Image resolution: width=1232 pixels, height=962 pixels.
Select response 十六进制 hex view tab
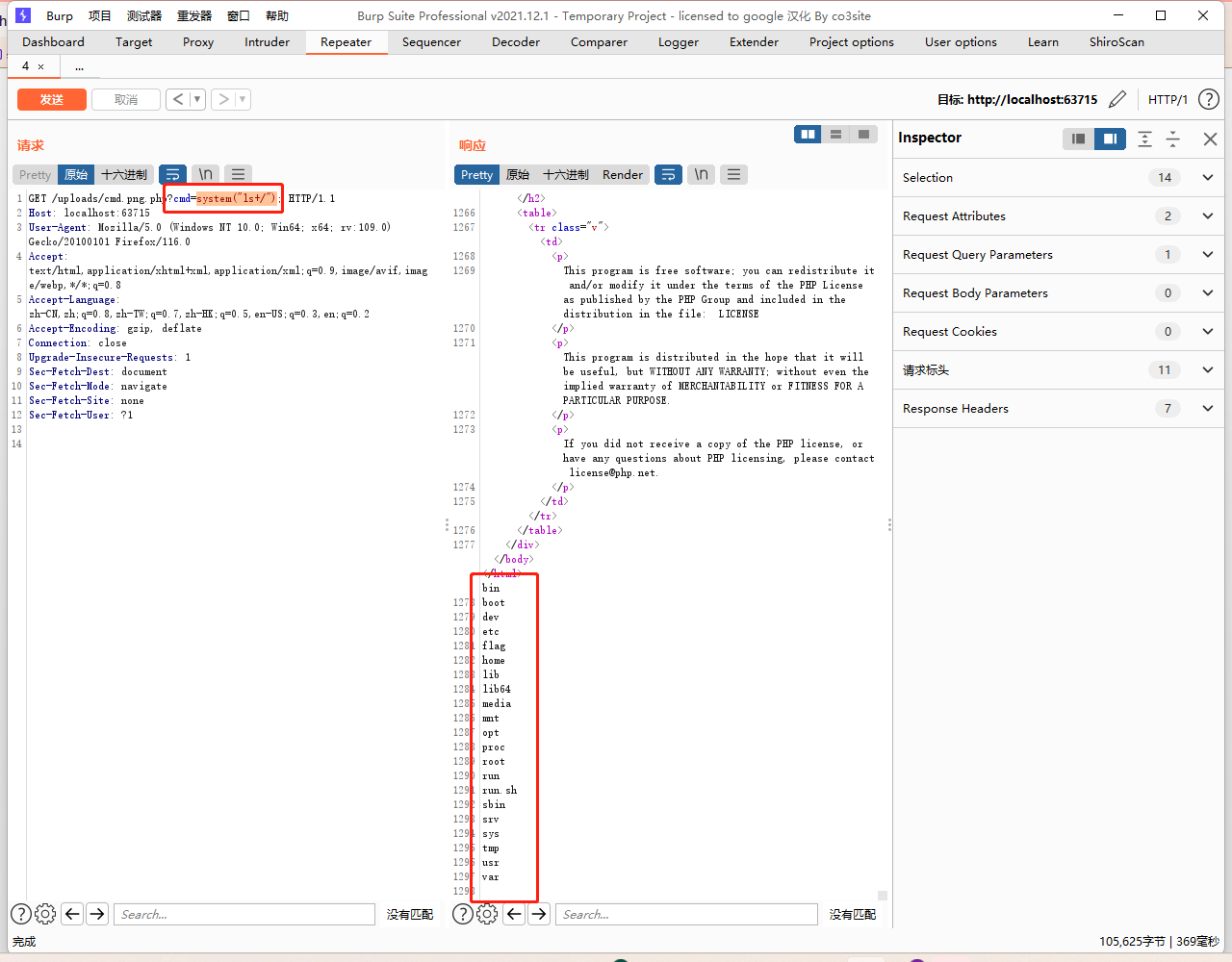566,174
